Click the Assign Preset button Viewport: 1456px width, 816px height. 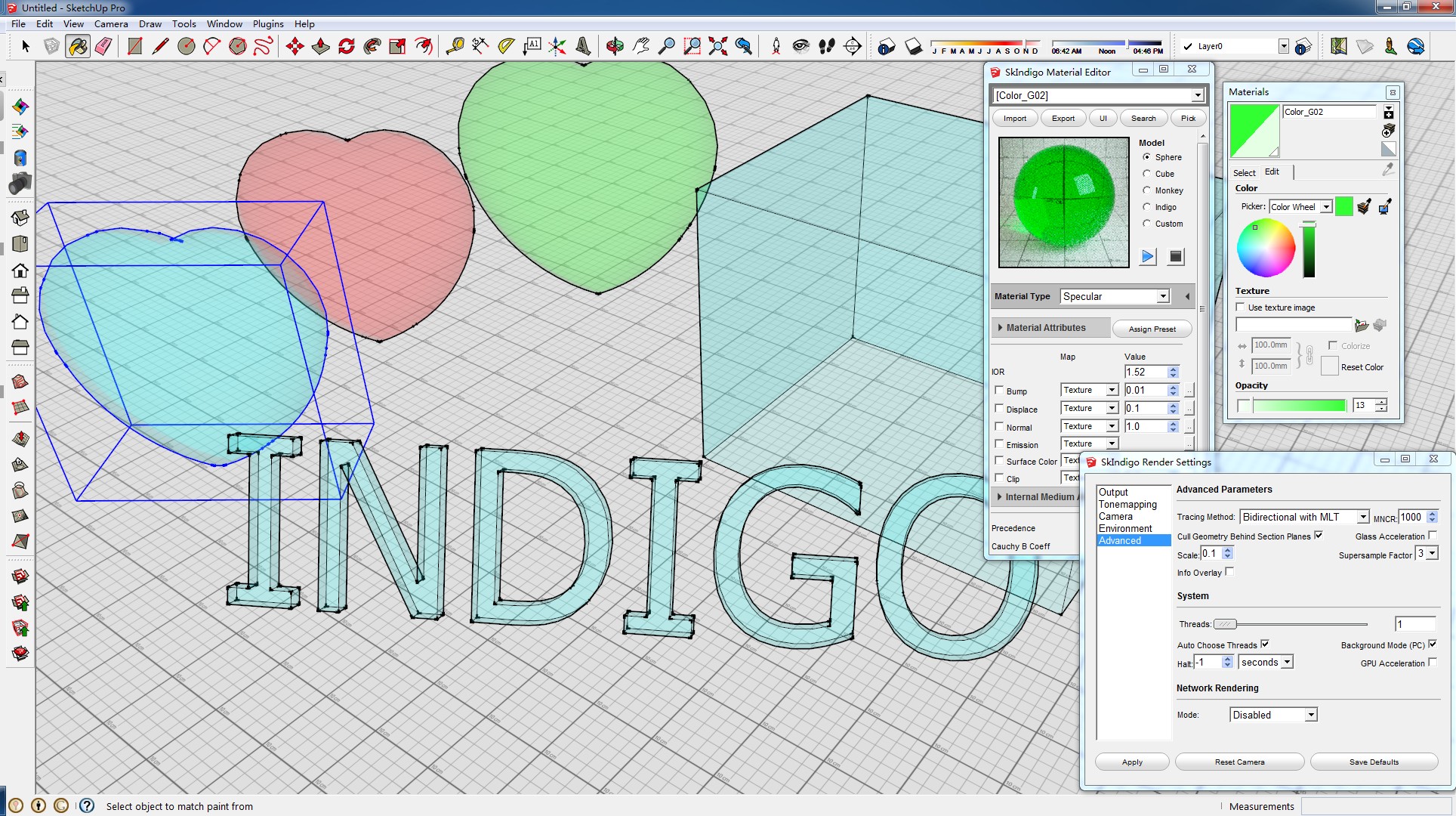[x=1152, y=329]
